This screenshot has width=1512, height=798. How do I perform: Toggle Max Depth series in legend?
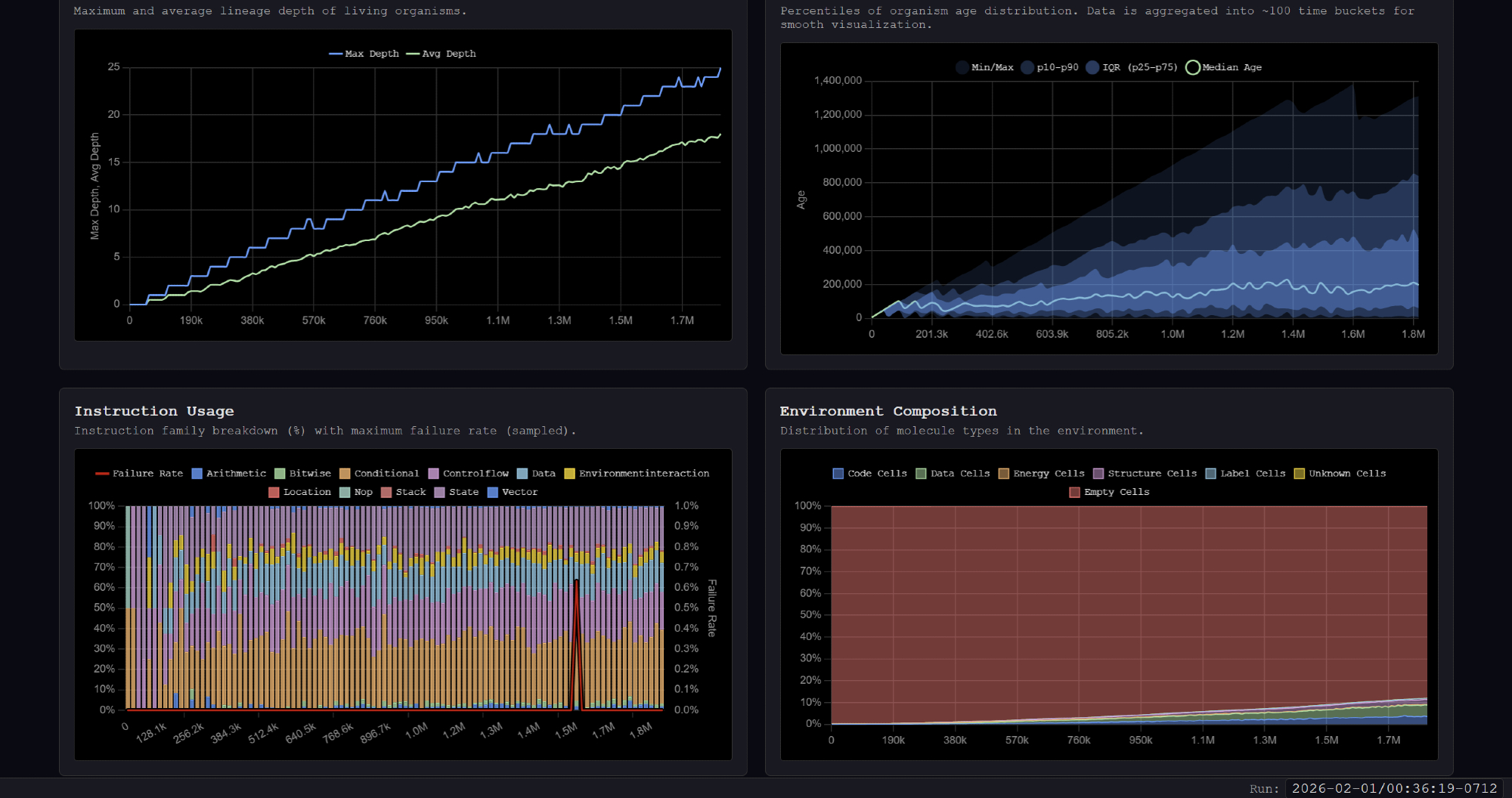click(364, 54)
